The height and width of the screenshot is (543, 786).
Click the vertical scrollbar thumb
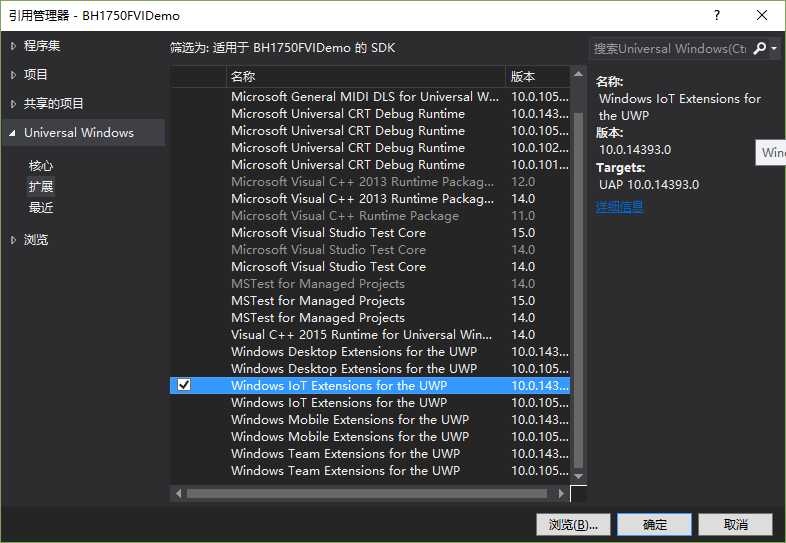pos(578,290)
